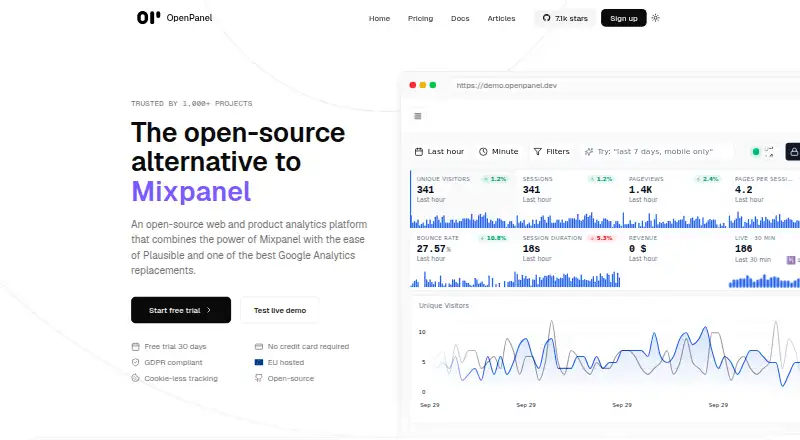Viewport: 800px width, 440px height.
Task: Click the EU flag icon beside EU hosted
Action: click(x=259, y=362)
